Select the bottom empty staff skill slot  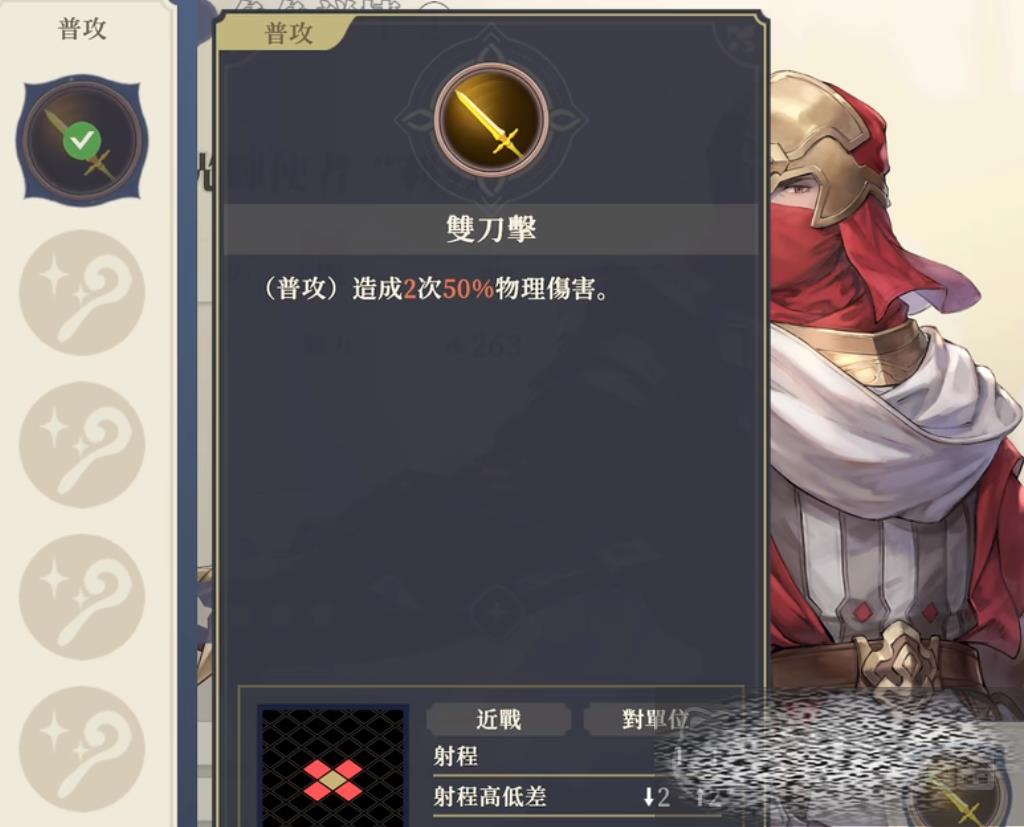click(82, 749)
